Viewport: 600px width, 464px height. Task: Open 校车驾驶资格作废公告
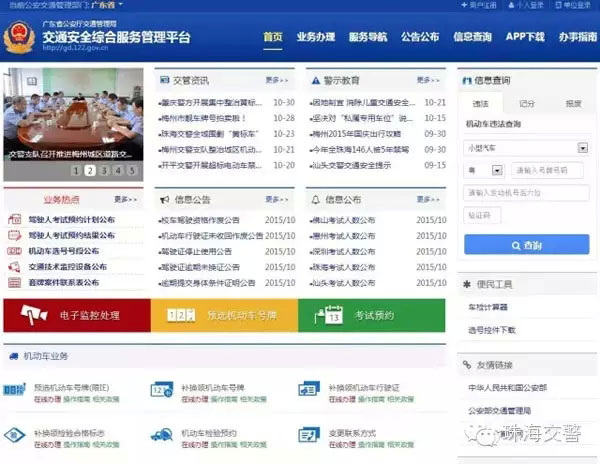(x=199, y=220)
